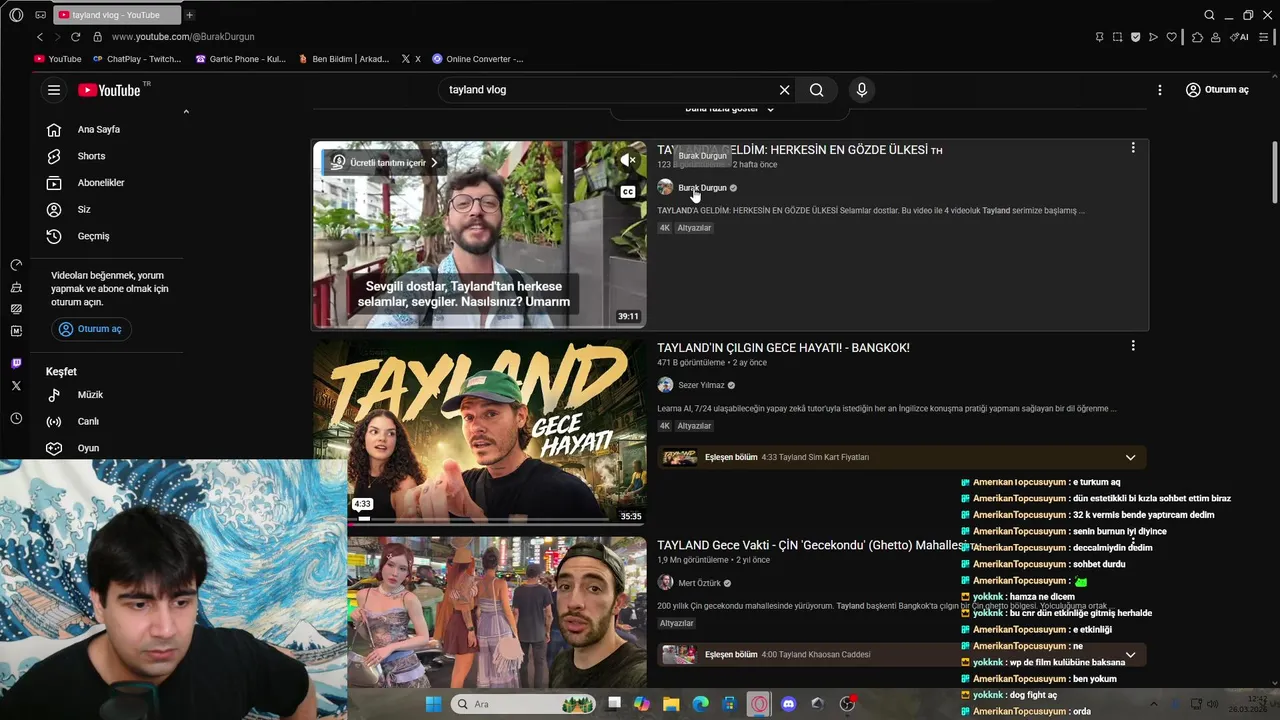Select Siz in the sidebar
Viewport: 1280px width, 720px height.
pos(84,210)
